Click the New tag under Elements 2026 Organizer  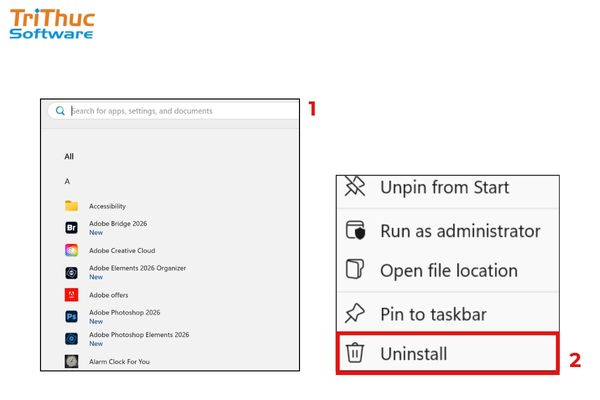(96, 277)
